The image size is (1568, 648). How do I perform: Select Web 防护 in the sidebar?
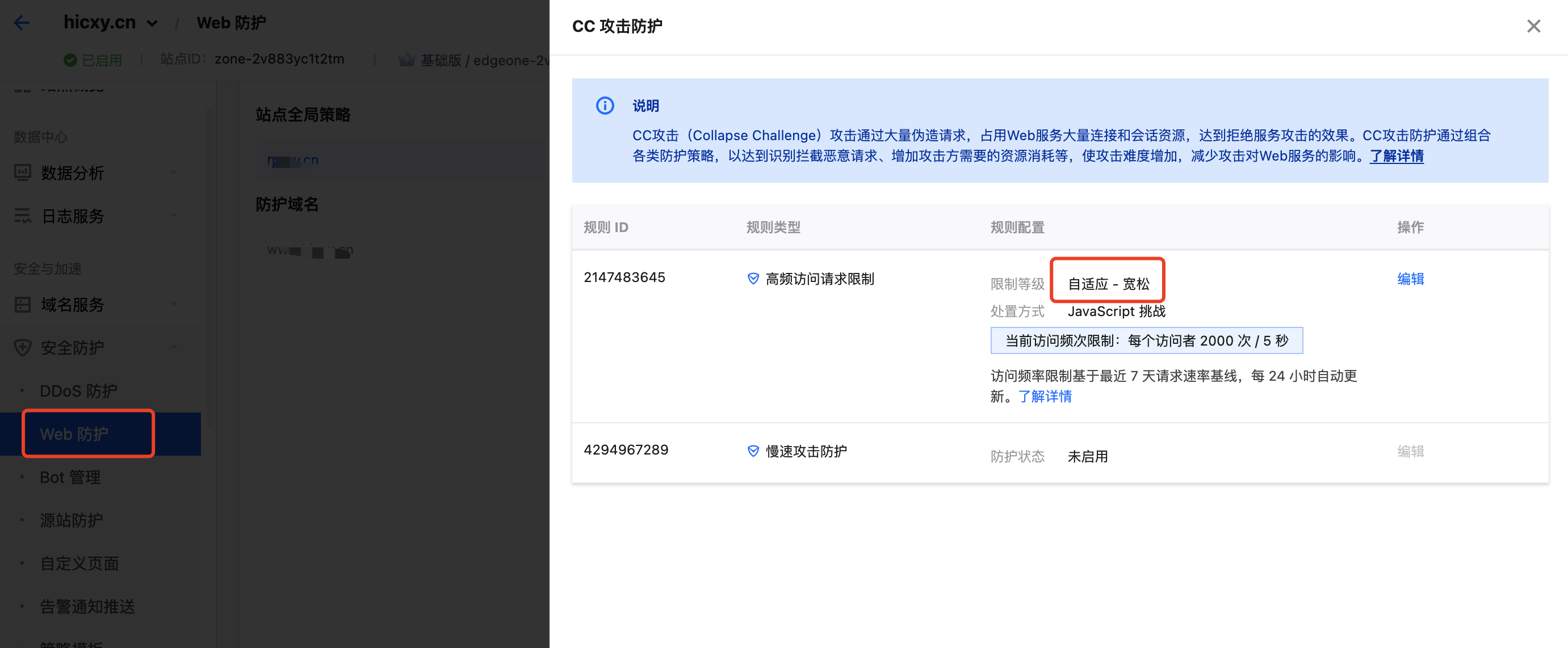coord(74,435)
